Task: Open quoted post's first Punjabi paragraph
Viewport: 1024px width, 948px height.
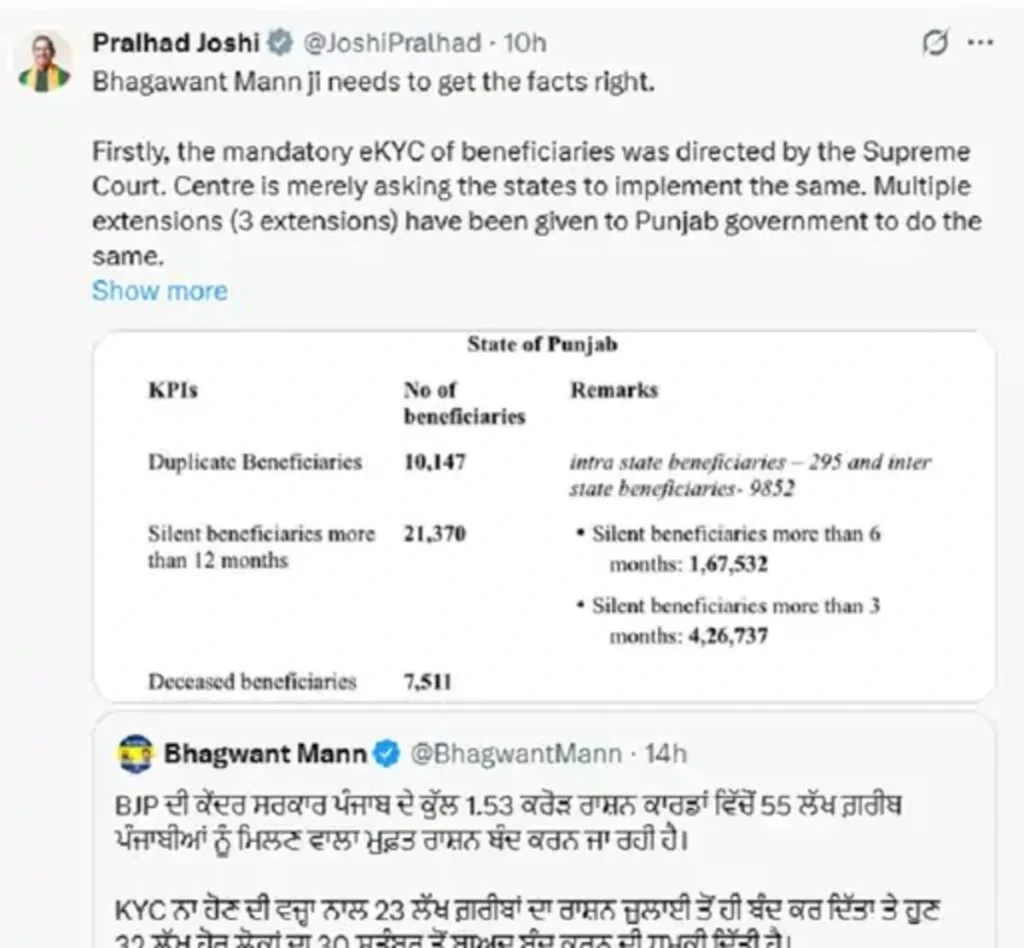Action: pos(510,819)
